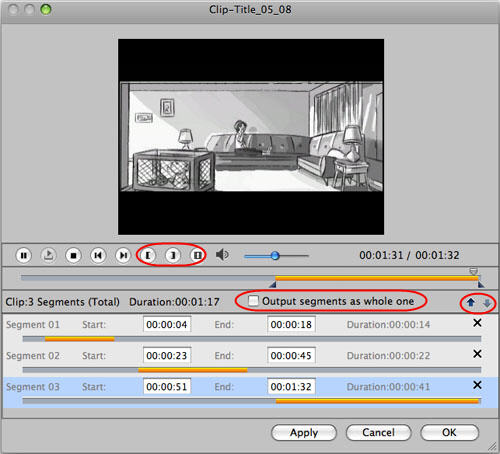
Task: Click Duration:00:00:41 text
Action: [388, 387]
